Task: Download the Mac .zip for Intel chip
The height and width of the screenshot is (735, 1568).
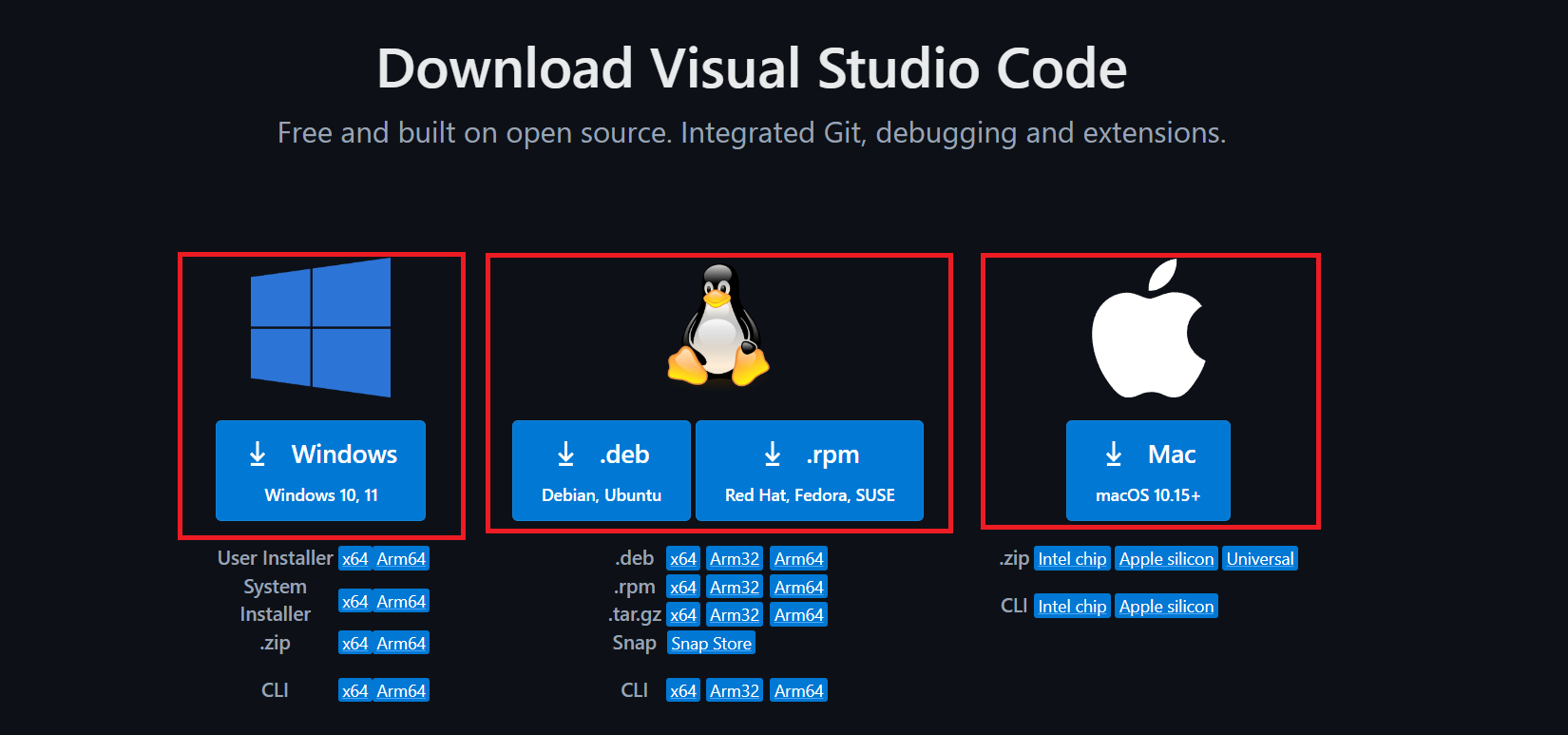Action: [1072, 559]
